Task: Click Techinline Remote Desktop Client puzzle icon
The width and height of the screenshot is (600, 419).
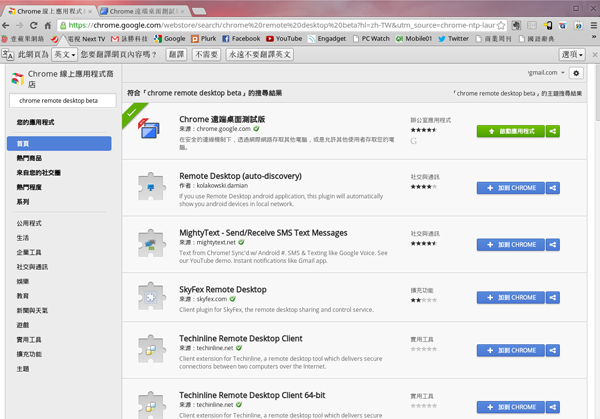Action: point(152,349)
